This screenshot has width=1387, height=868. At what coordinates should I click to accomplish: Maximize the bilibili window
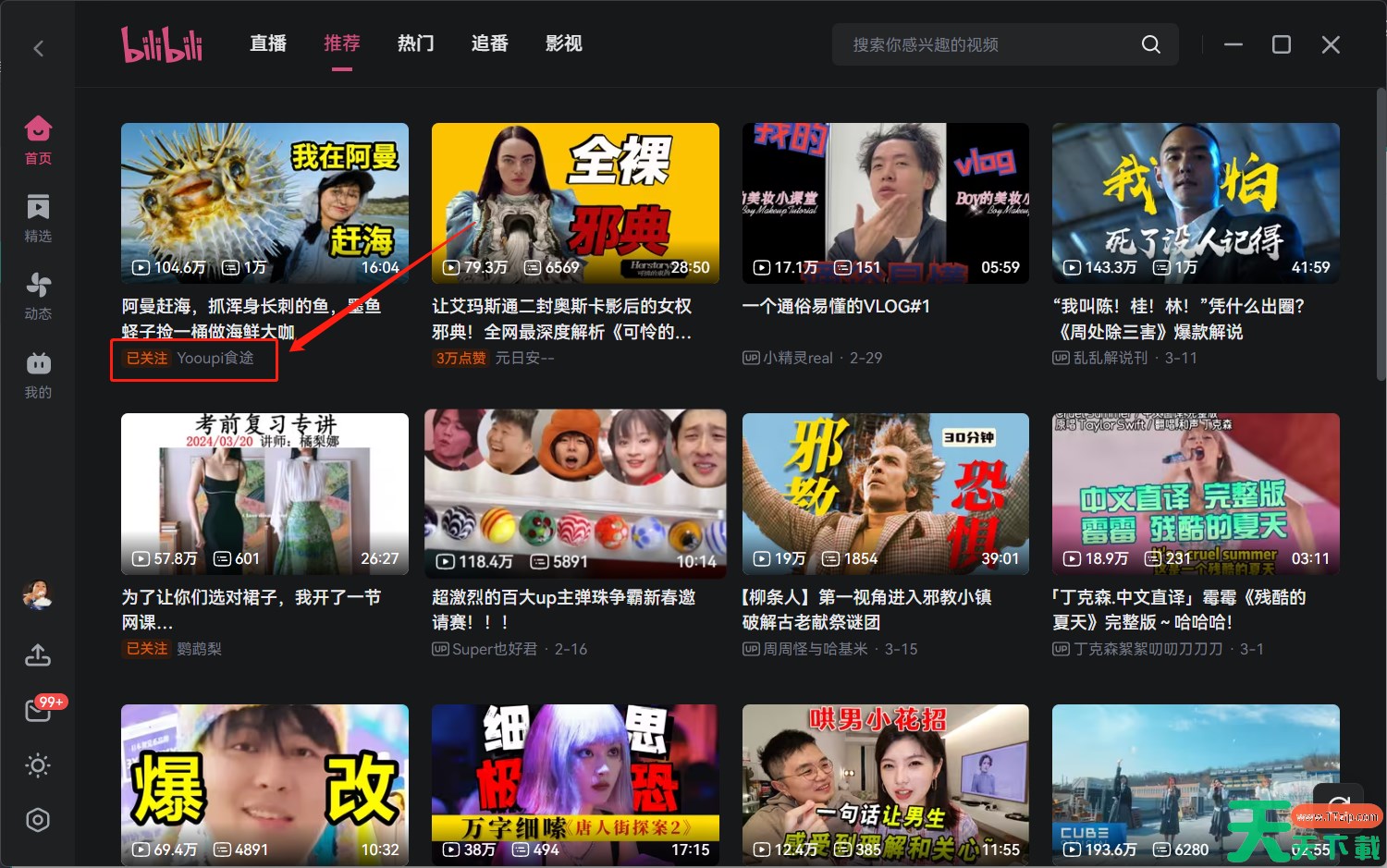click(x=1282, y=44)
